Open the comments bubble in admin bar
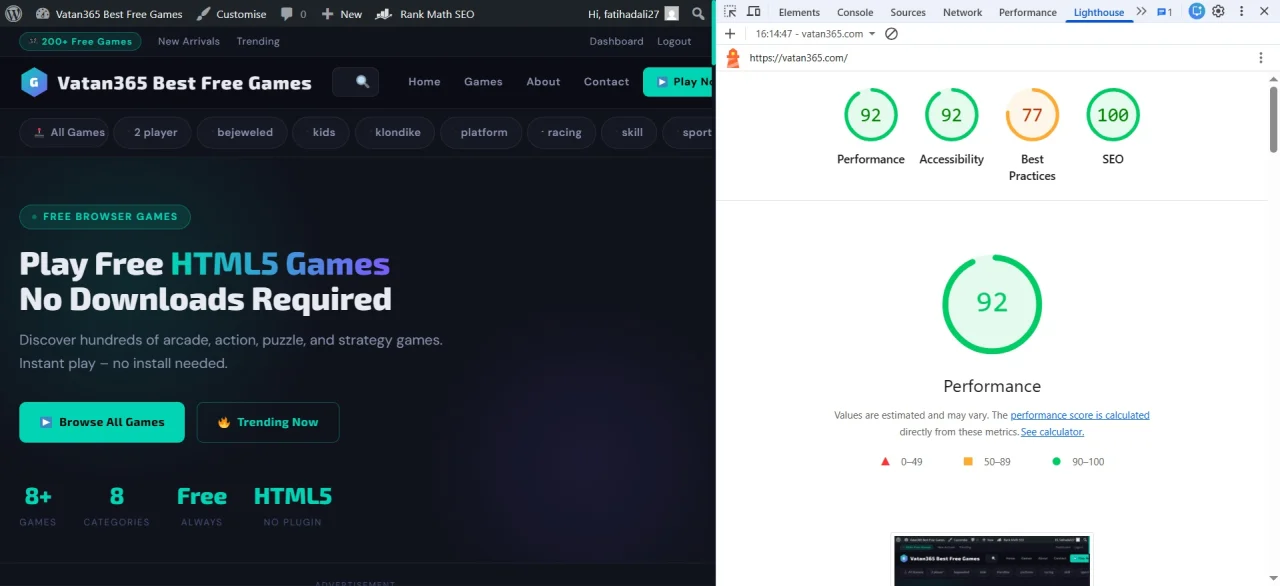This screenshot has width=1280, height=586. (x=287, y=14)
